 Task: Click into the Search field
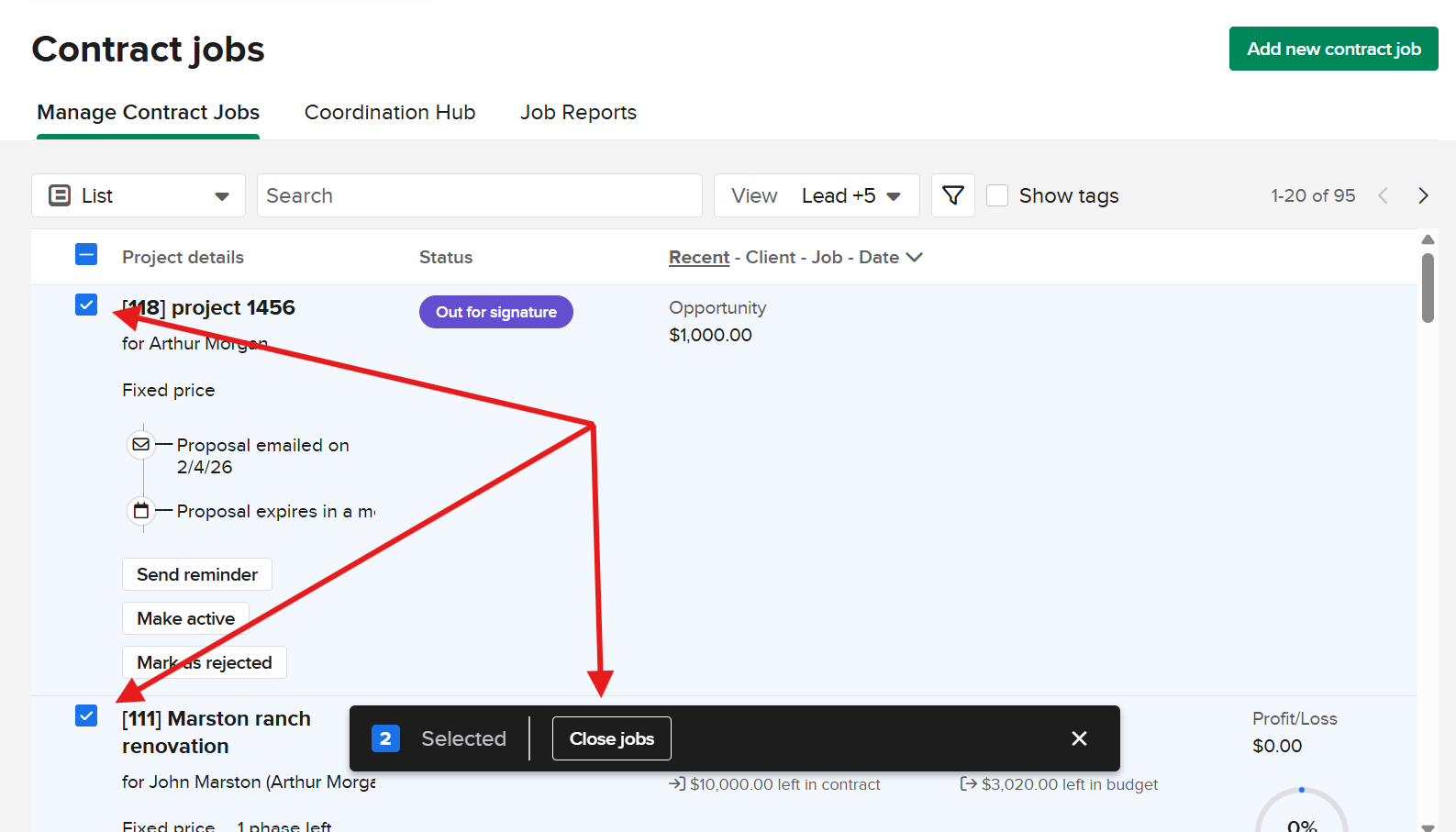479,195
